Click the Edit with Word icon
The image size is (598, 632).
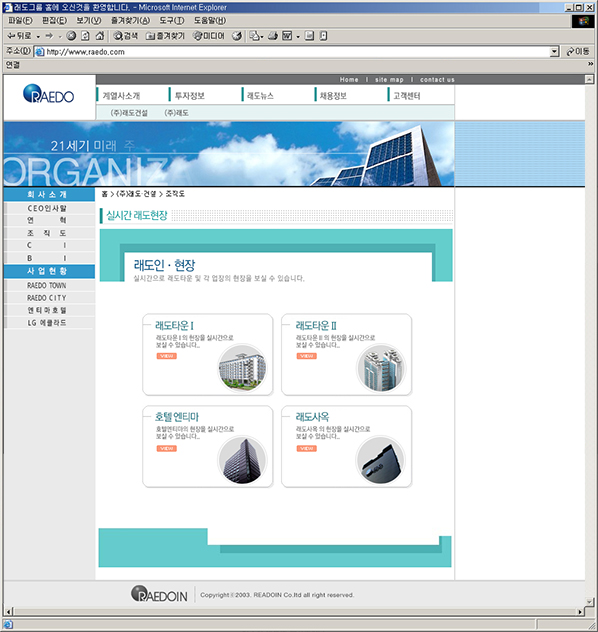click(x=287, y=36)
